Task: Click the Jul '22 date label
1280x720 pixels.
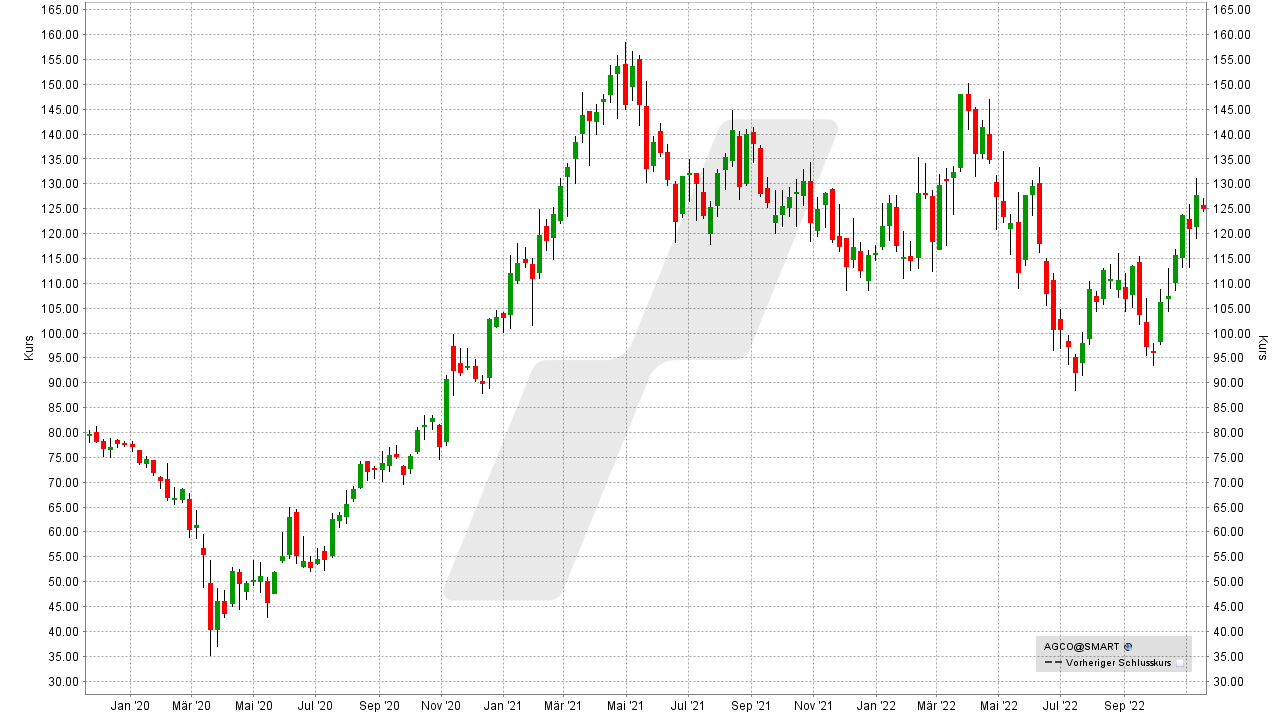Action: point(1059,705)
